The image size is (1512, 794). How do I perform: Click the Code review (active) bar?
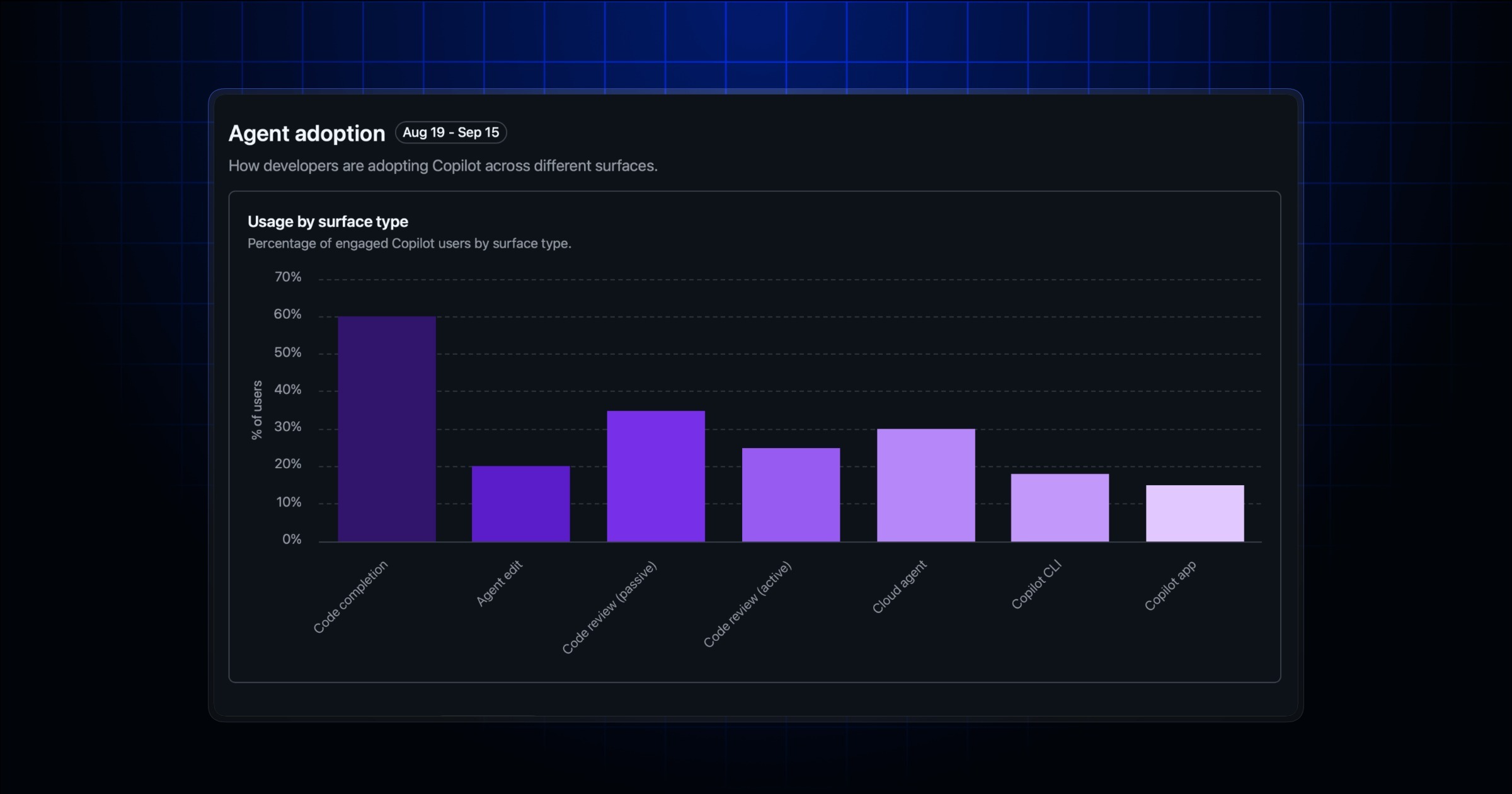click(x=791, y=495)
